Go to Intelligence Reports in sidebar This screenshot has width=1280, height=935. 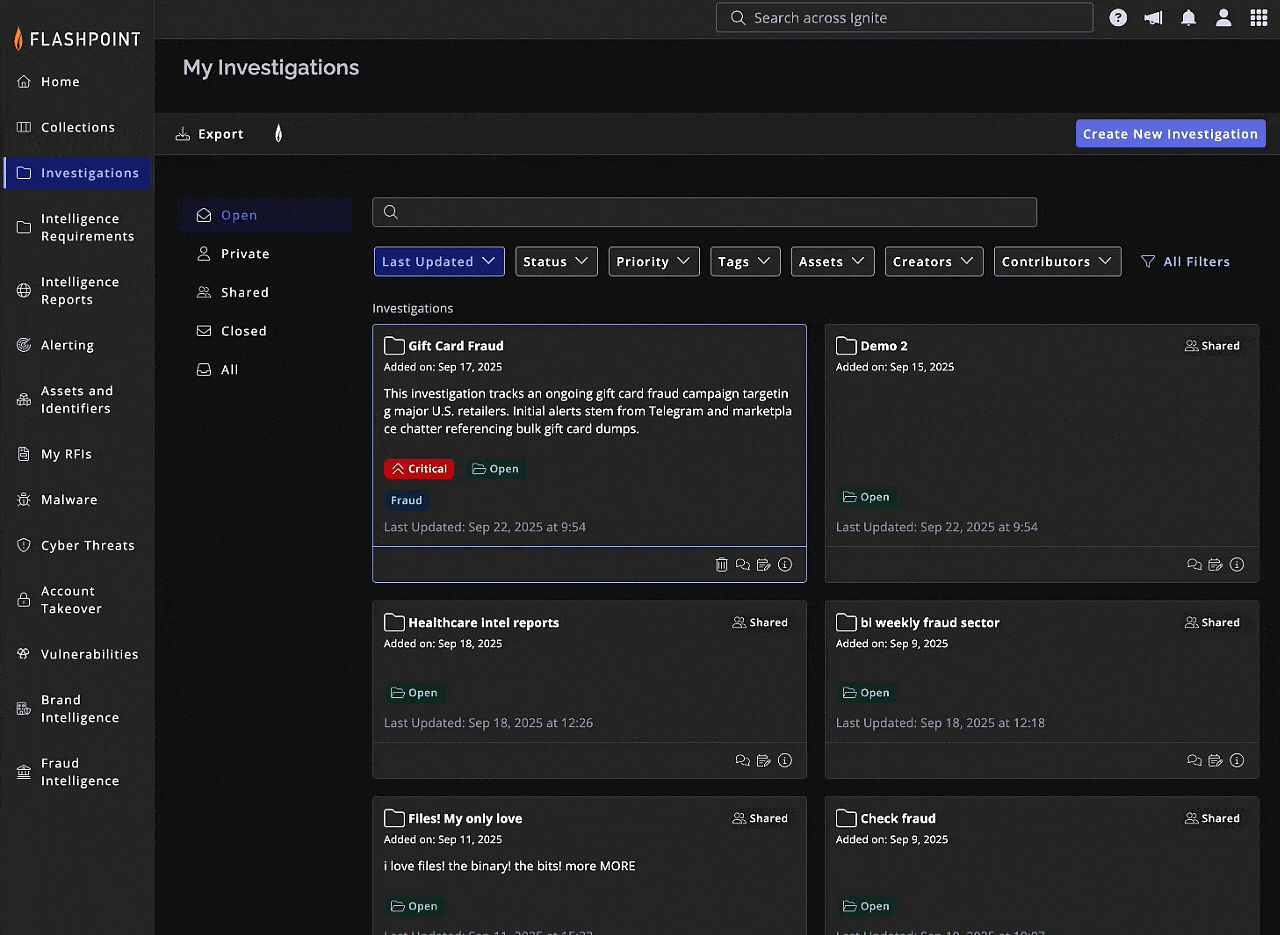(x=80, y=291)
